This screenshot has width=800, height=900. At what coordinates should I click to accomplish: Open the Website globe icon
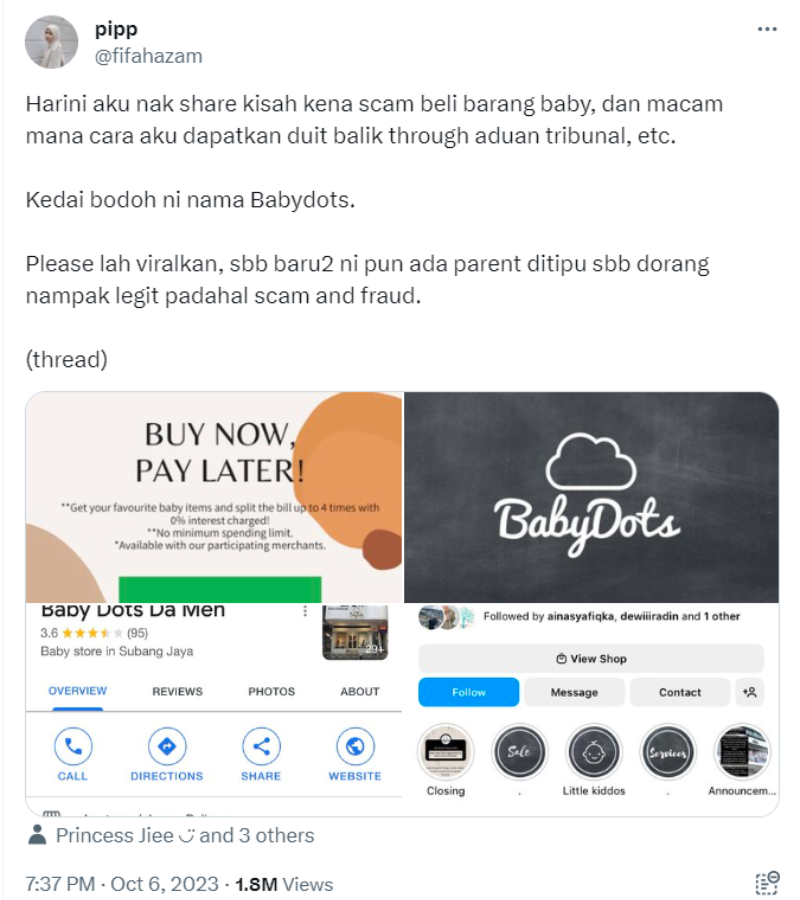point(355,746)
